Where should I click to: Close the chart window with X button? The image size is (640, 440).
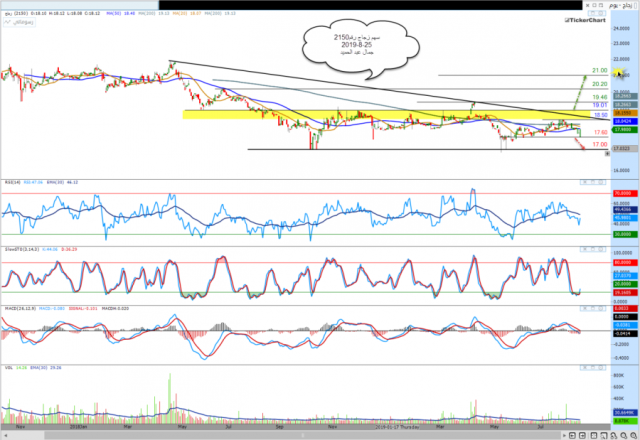(x=588, y=5)
